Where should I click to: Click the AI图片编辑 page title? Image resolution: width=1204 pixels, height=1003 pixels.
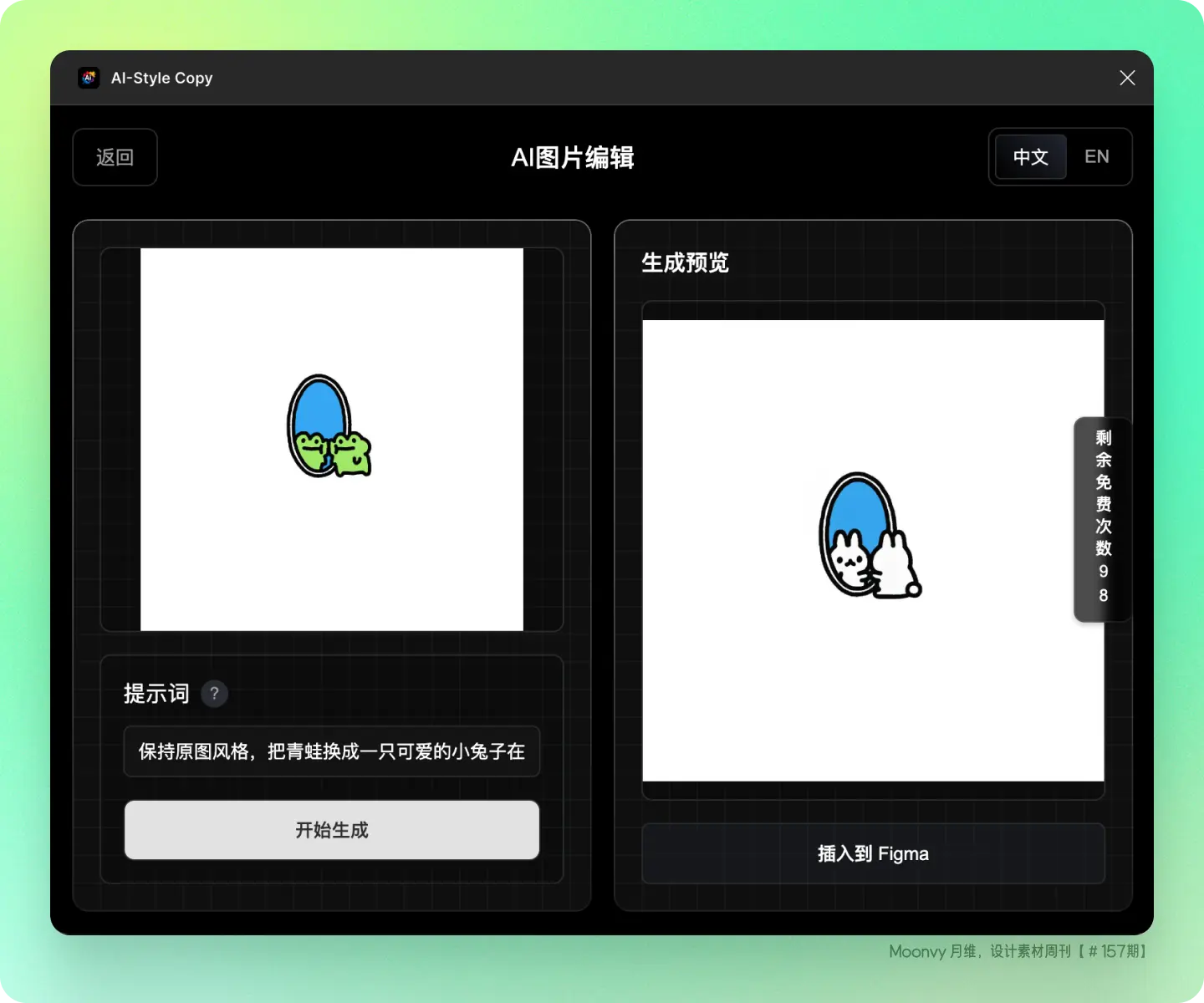573,157
